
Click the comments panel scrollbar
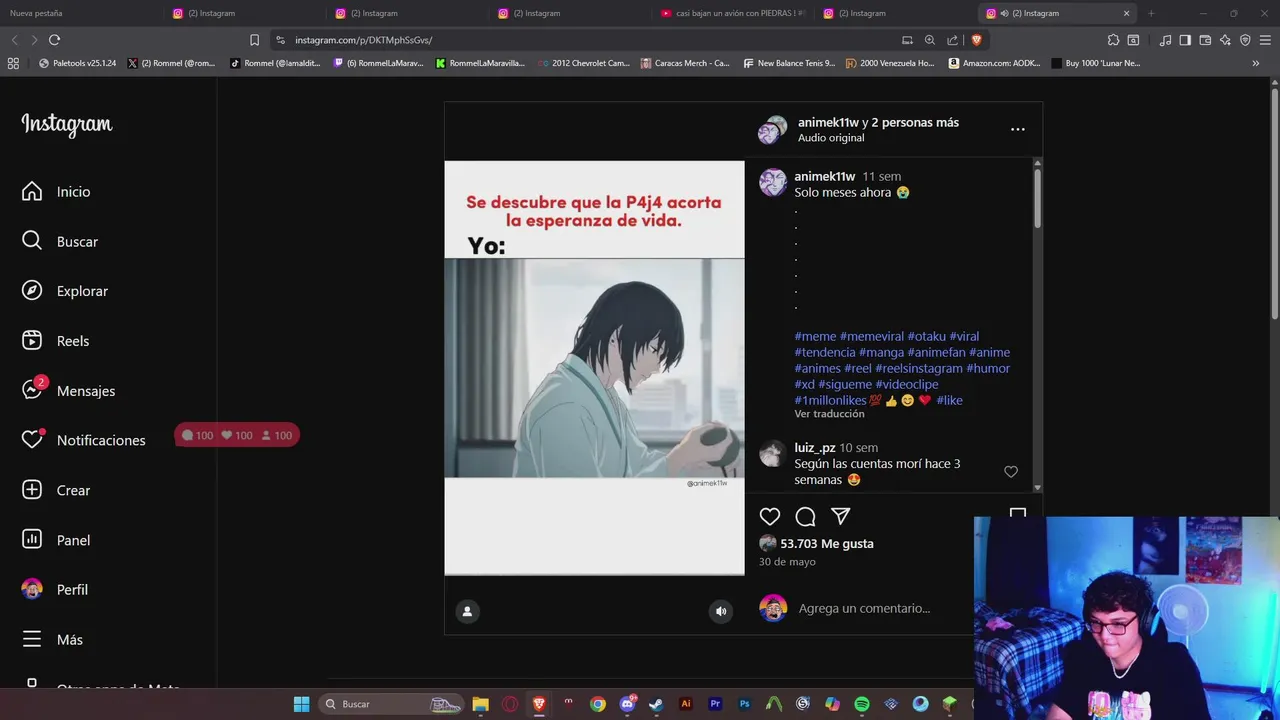click(x=1037, y=200)
